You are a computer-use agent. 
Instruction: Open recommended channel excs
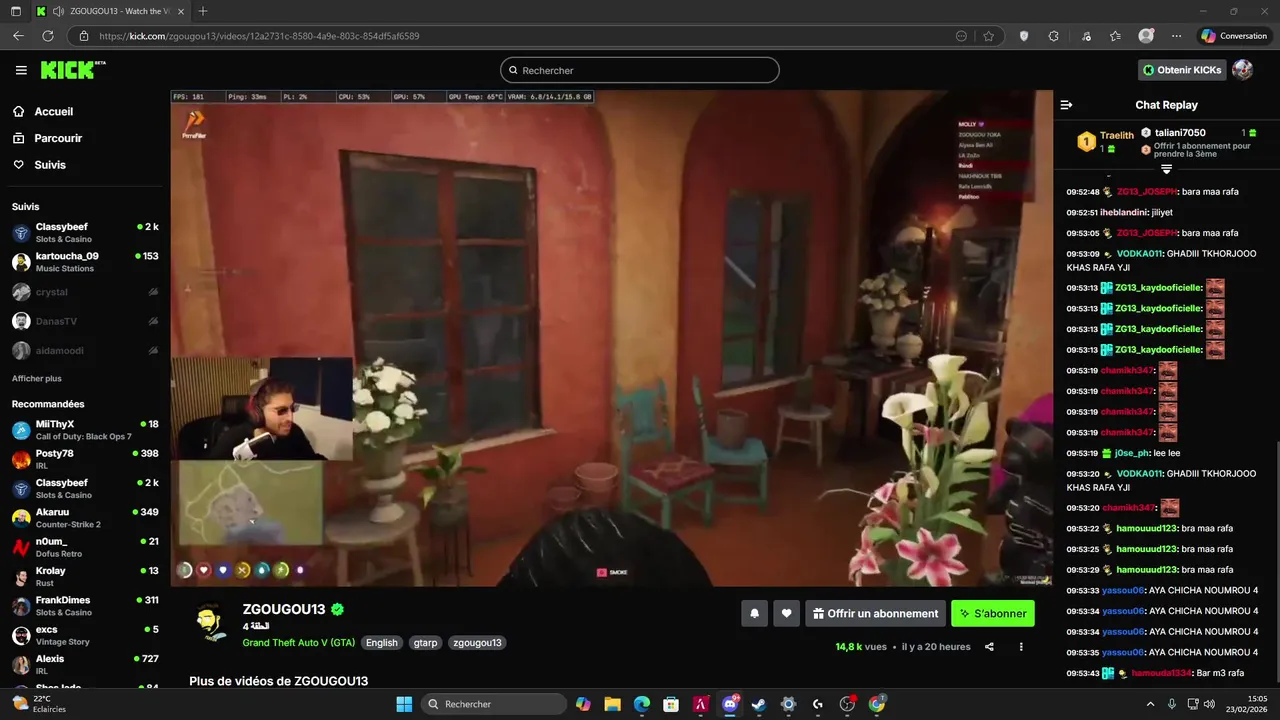point(85,635)
